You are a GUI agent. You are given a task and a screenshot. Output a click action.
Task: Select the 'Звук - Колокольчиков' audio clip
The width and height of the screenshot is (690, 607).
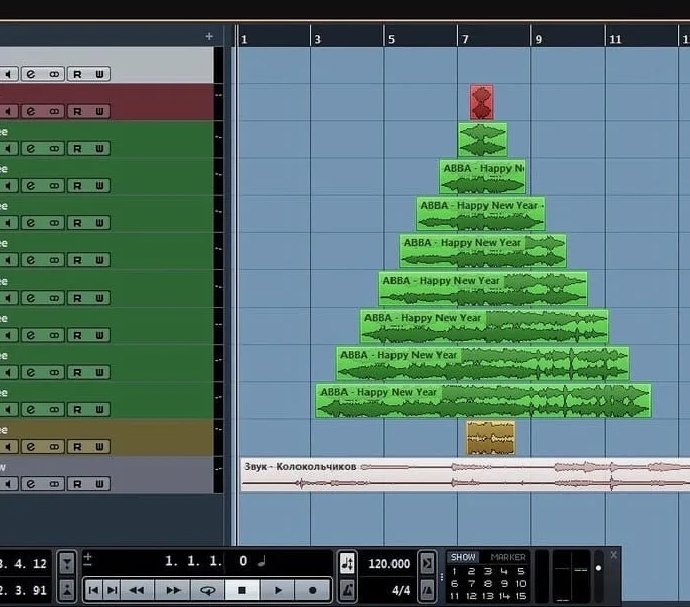coord(465,475)
